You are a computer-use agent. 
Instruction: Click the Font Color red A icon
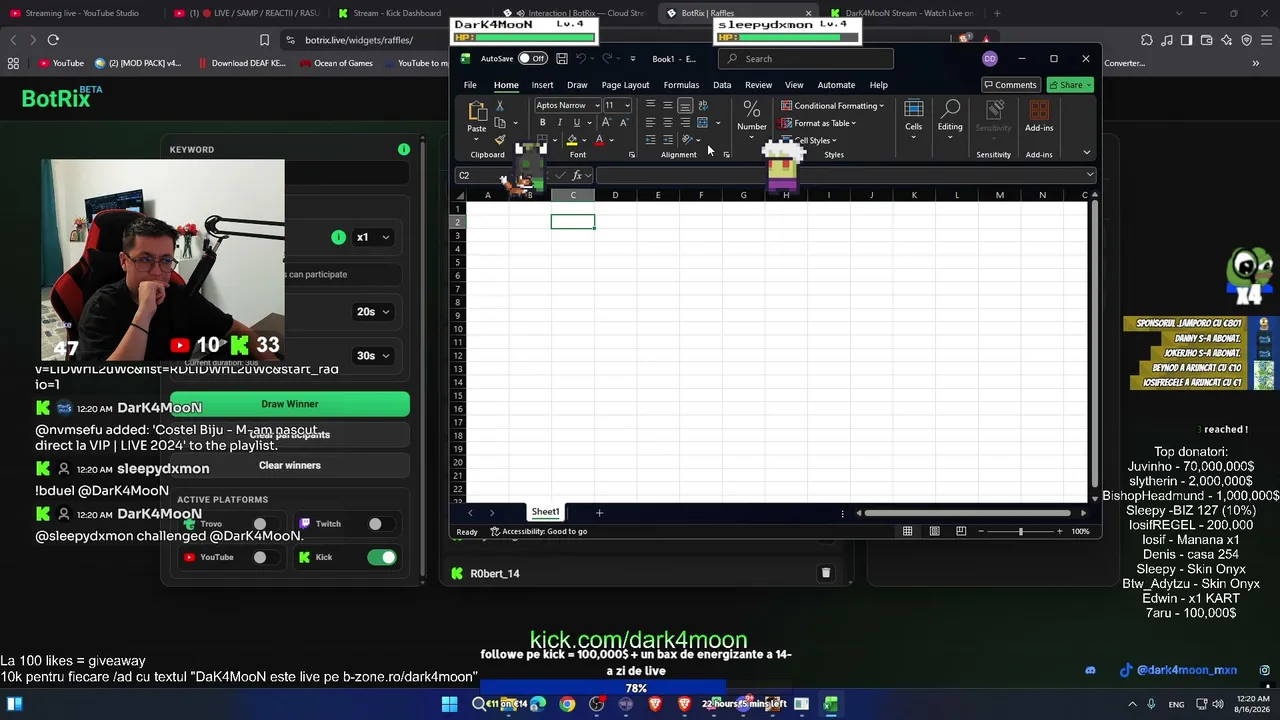coord(599,140)
